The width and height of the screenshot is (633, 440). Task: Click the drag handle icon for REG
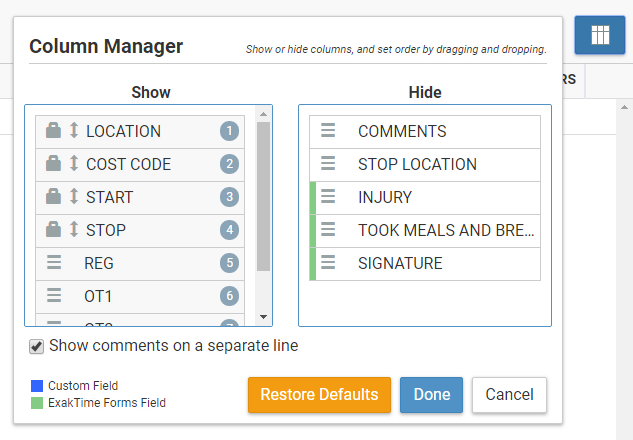[55, 263]
